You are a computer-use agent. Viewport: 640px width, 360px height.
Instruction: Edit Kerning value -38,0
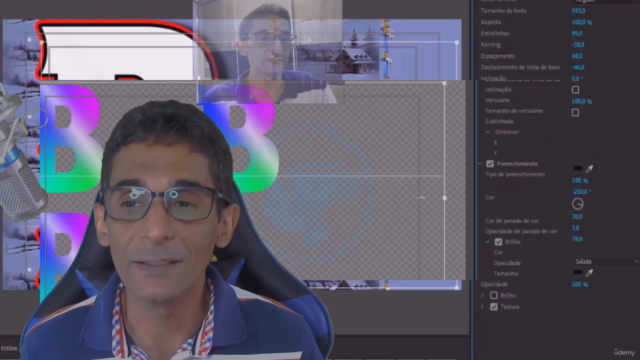[578, 44]
